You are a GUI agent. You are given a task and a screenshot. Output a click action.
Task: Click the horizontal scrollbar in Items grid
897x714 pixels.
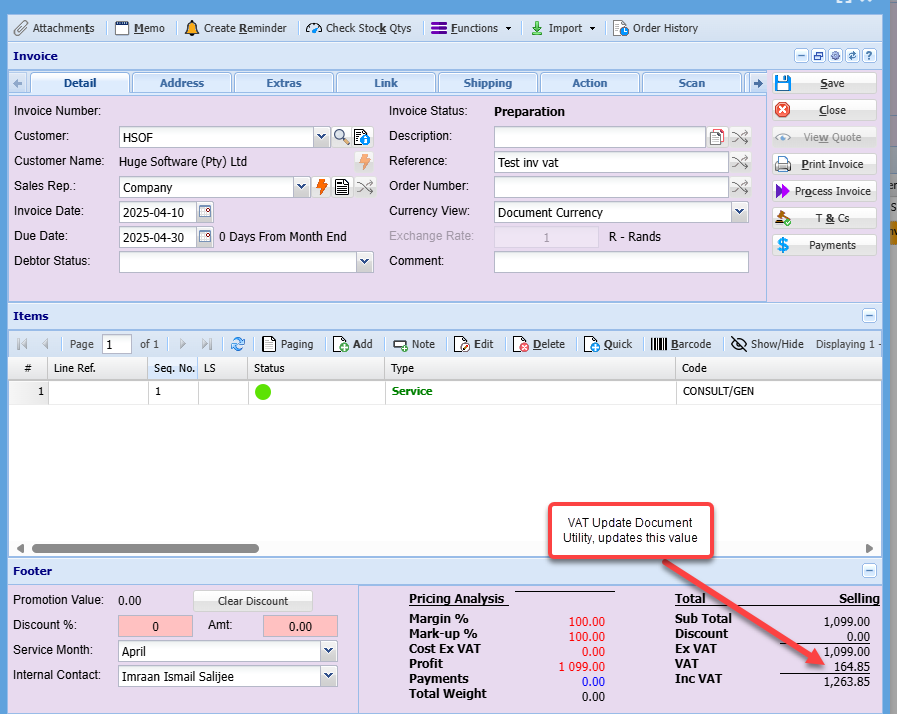point(145,548)
